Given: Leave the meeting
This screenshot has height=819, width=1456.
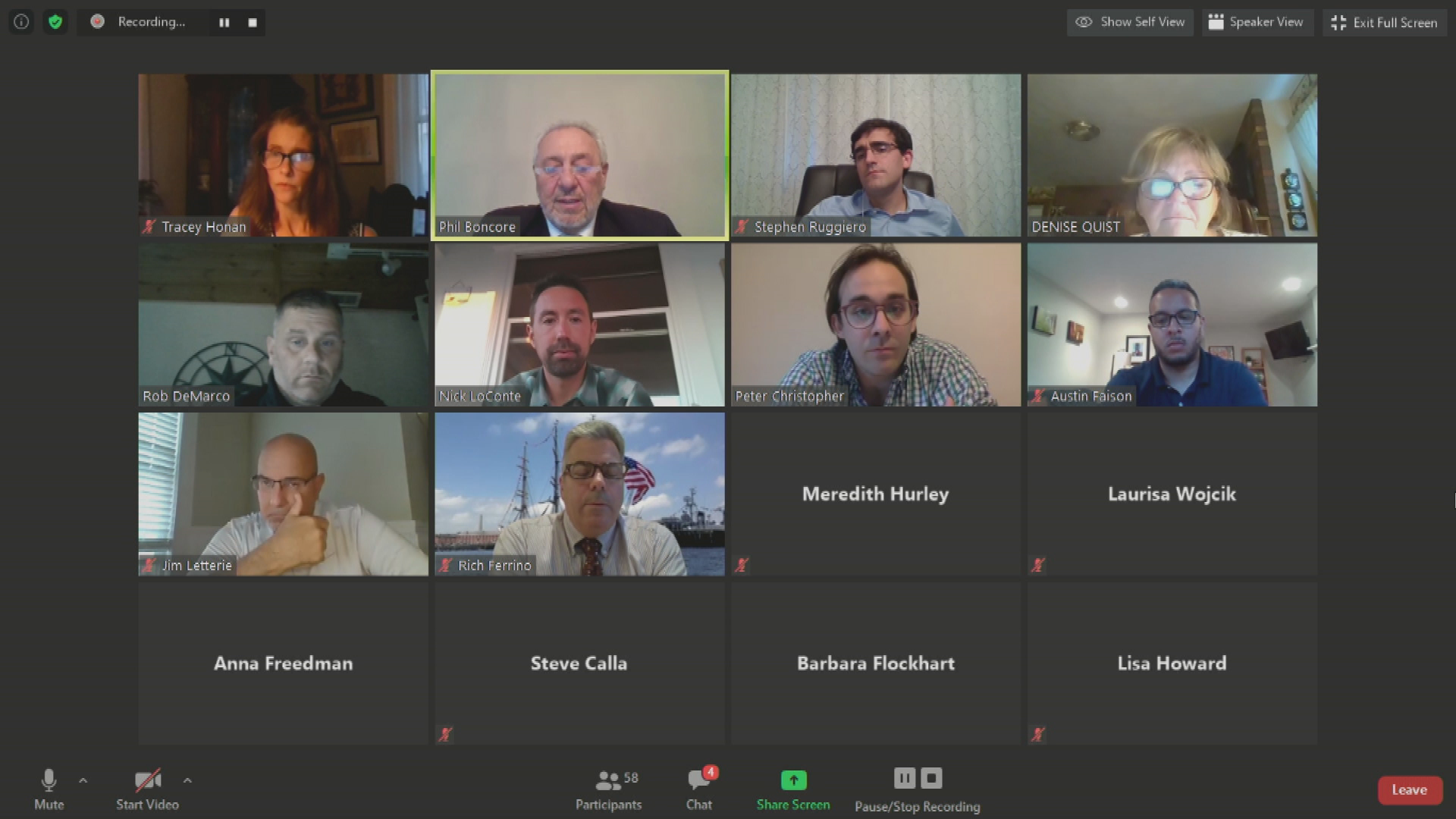Looking at the screenshot, I should (1410, 790).
